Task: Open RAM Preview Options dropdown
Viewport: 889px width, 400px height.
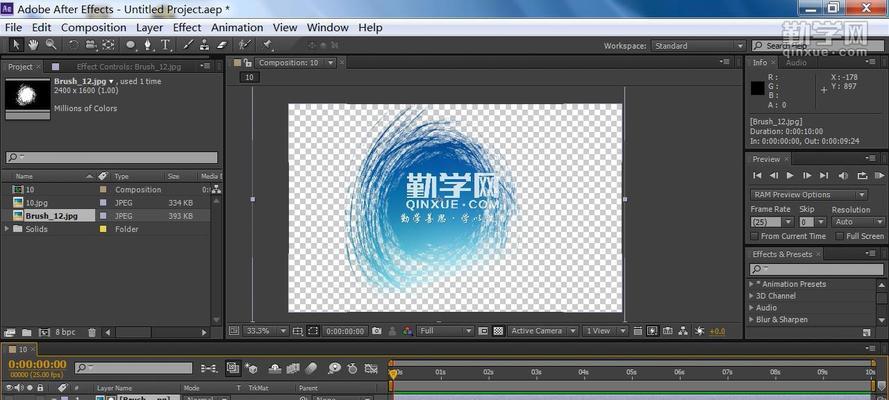Action: [808, 195]
